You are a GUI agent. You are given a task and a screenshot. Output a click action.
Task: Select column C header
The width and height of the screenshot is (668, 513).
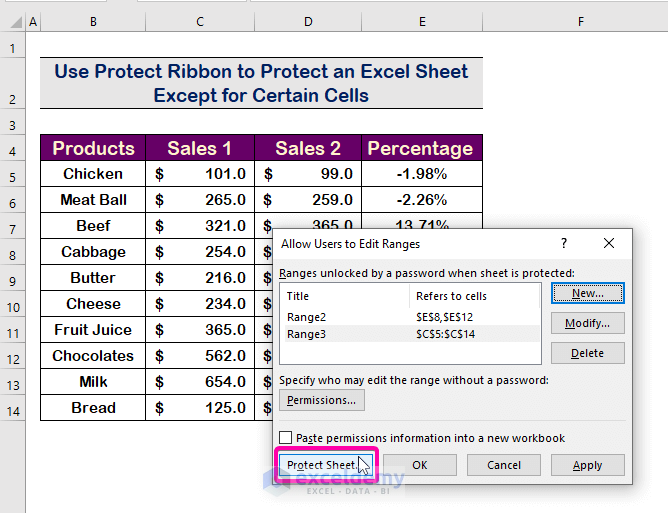pyautogui.click(x=200, y=21)
